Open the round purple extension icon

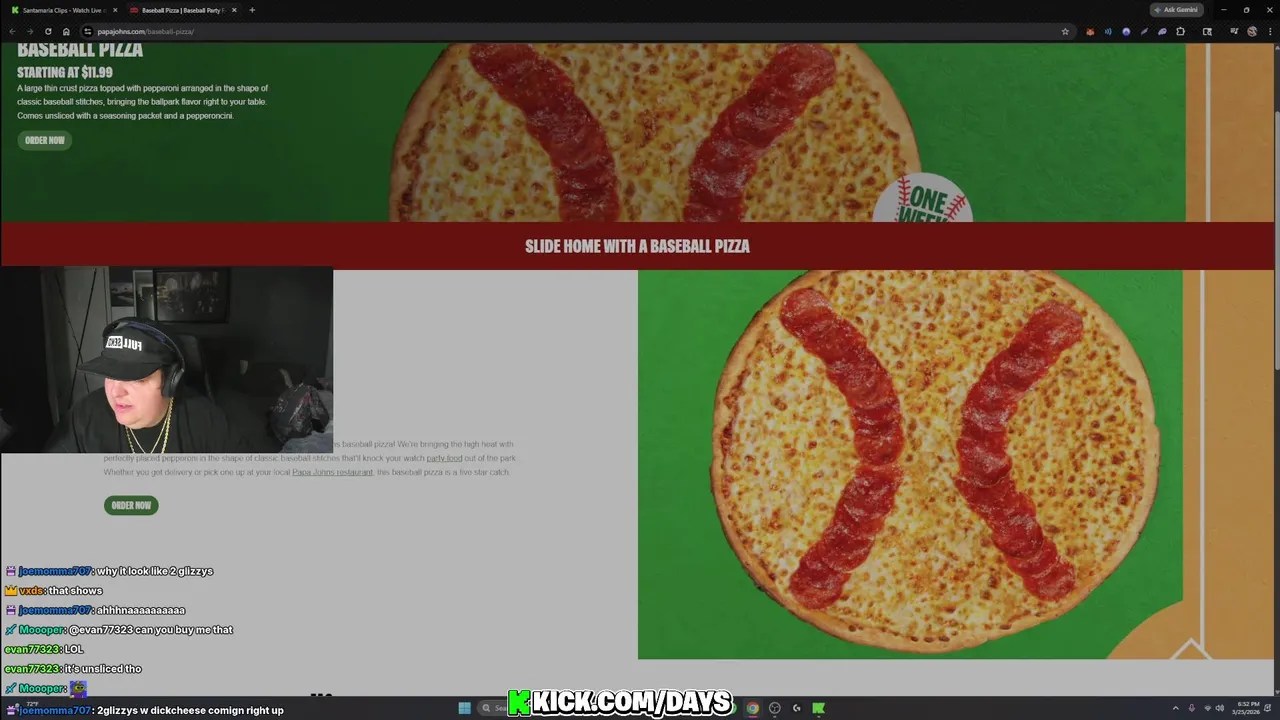click(1126, 31)
